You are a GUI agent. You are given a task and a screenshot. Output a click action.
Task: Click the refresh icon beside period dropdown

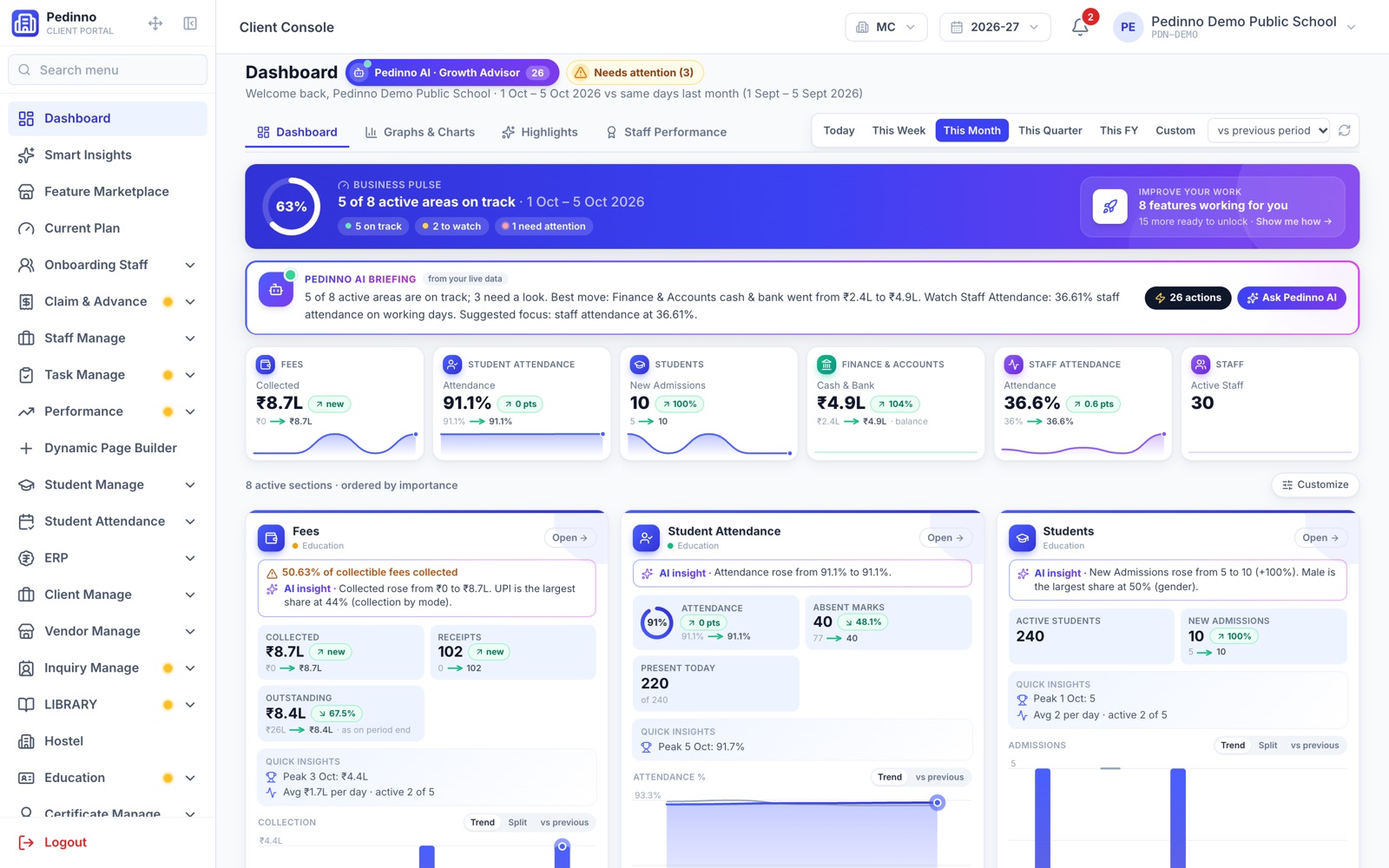[1344, 130]
